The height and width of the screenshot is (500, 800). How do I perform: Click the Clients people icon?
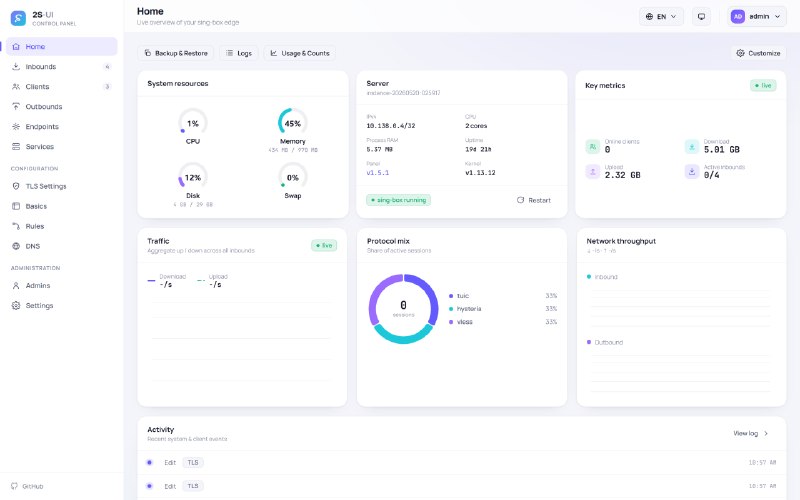pos(16,86)
